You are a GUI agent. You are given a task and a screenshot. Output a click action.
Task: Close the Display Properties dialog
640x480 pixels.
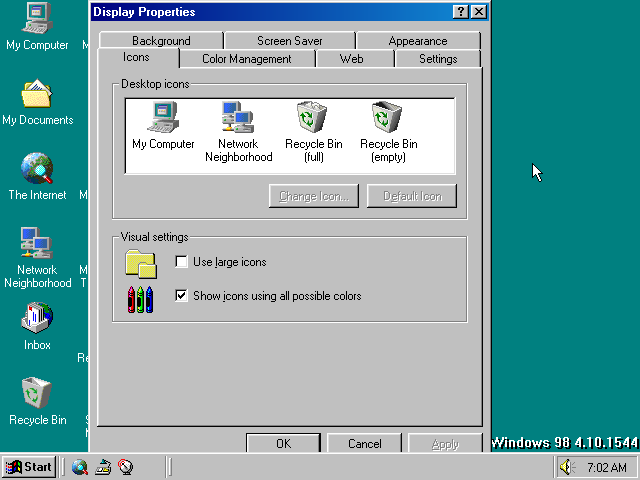pyautogui.click(x=478, y=12)
